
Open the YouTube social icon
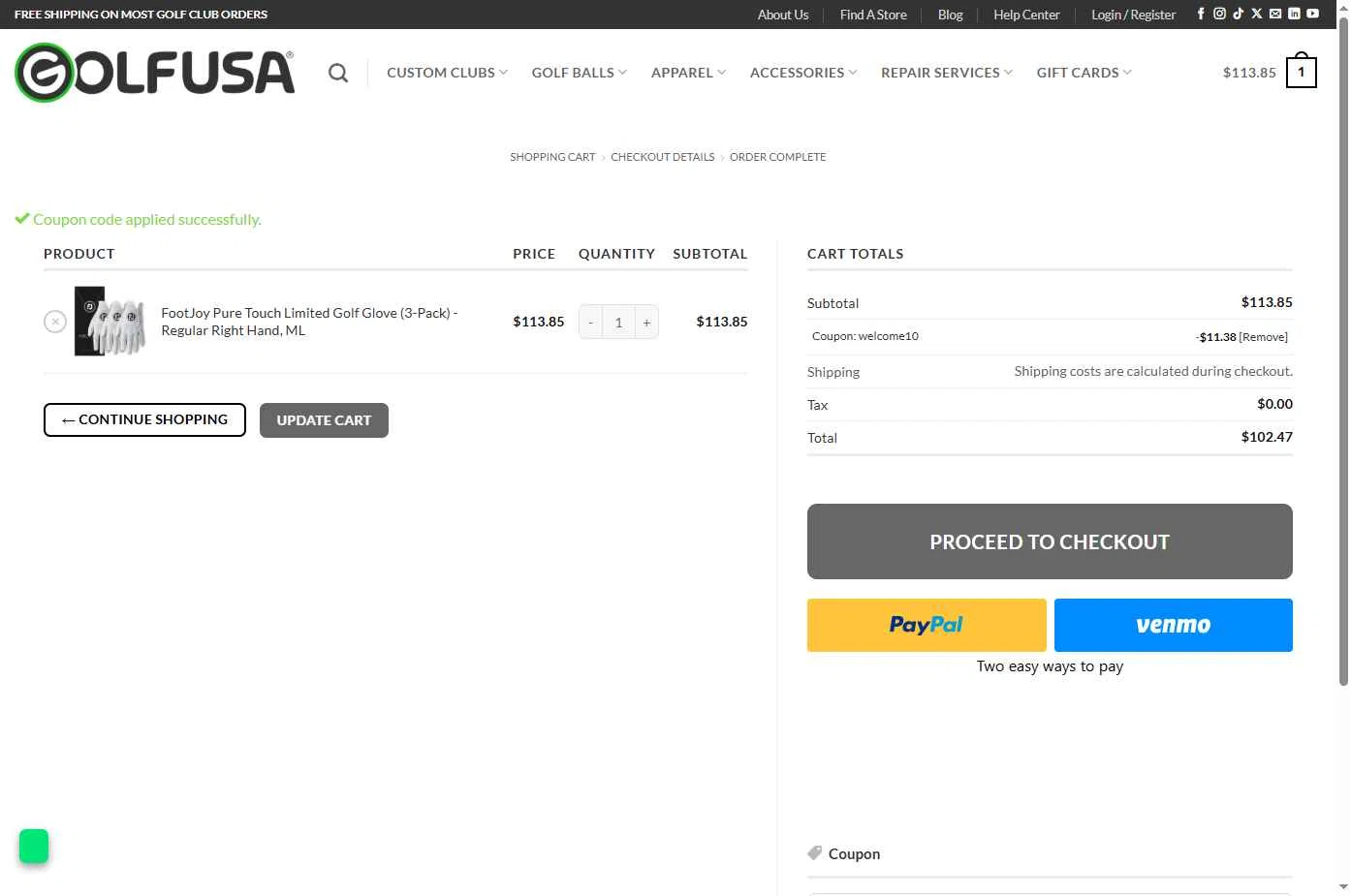(1312, 14)
